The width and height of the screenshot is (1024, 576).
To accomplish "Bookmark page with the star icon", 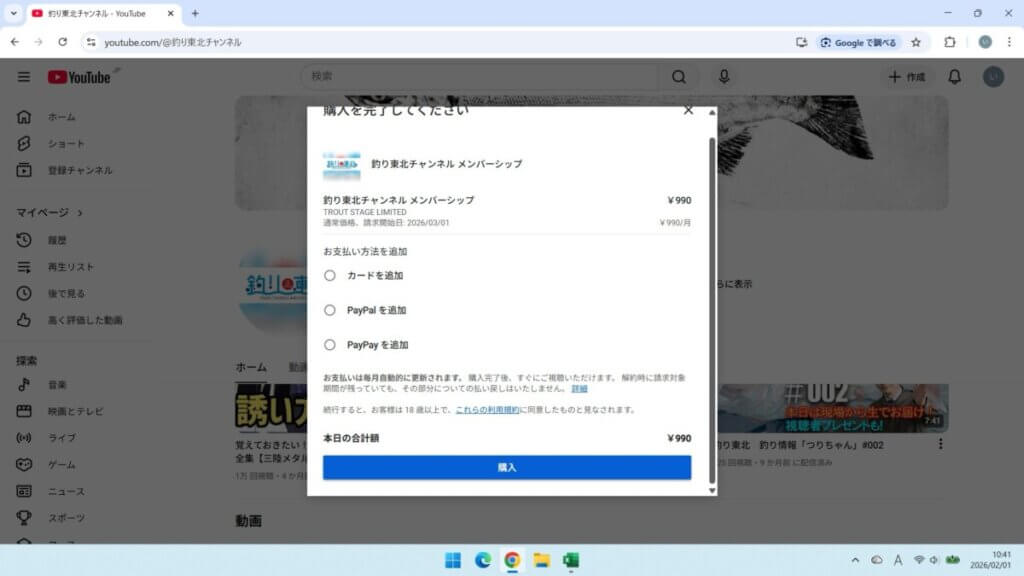I will coord(916,42).
